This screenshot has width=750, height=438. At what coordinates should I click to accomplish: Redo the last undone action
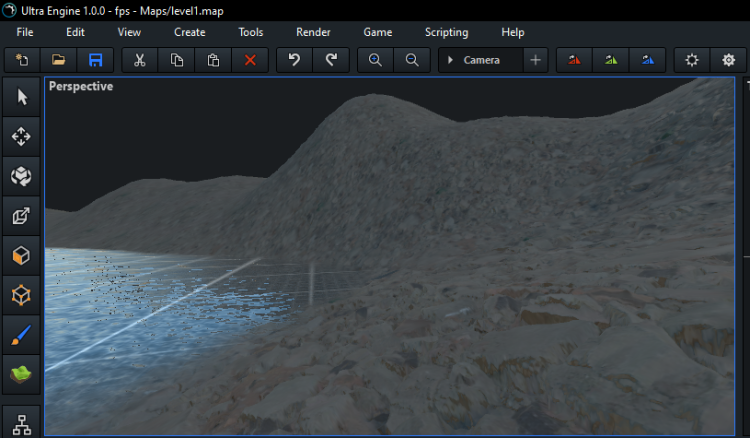click(x=331, y=60)
